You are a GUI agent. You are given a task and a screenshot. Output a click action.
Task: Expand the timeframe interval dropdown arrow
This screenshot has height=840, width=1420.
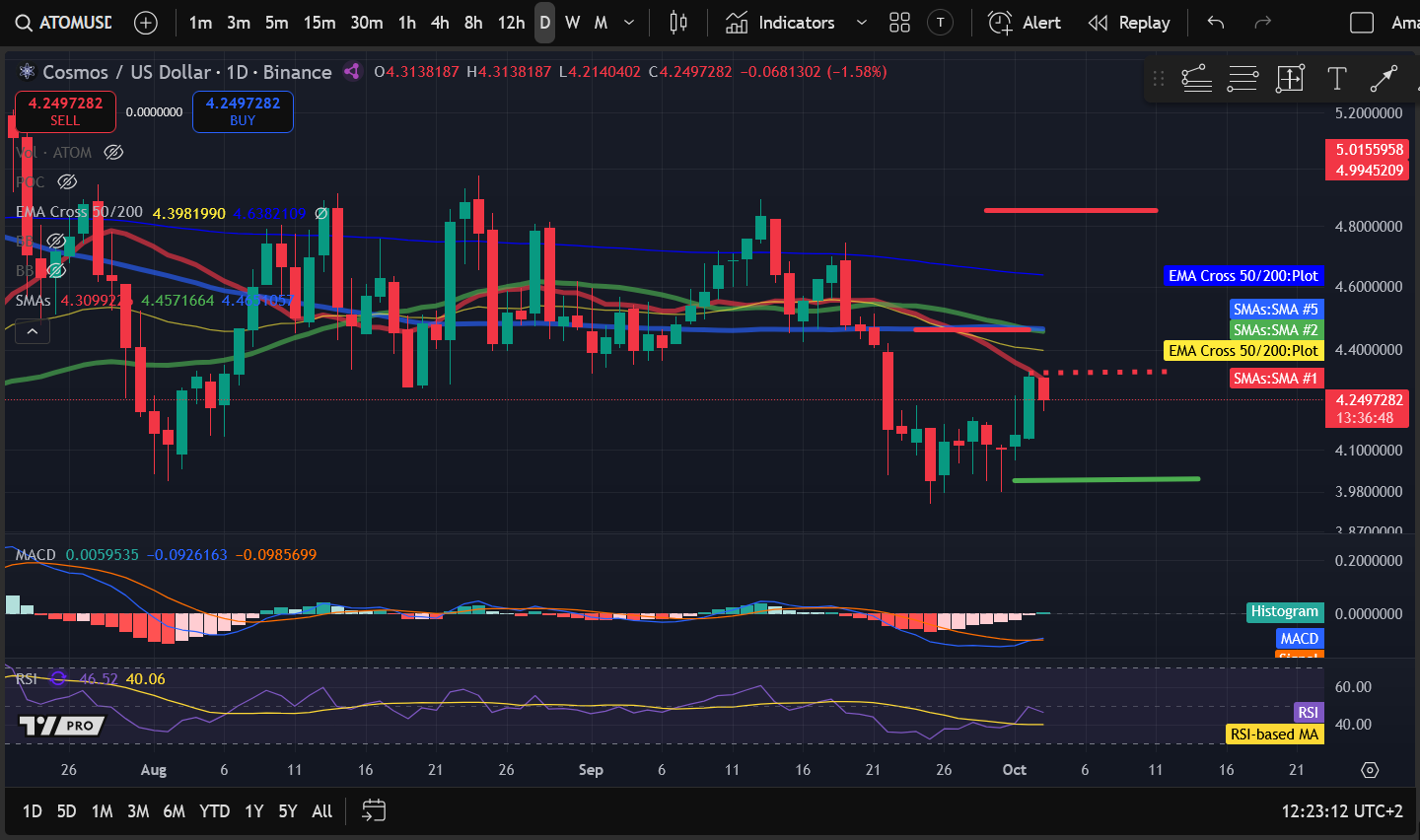pos(629,23)
